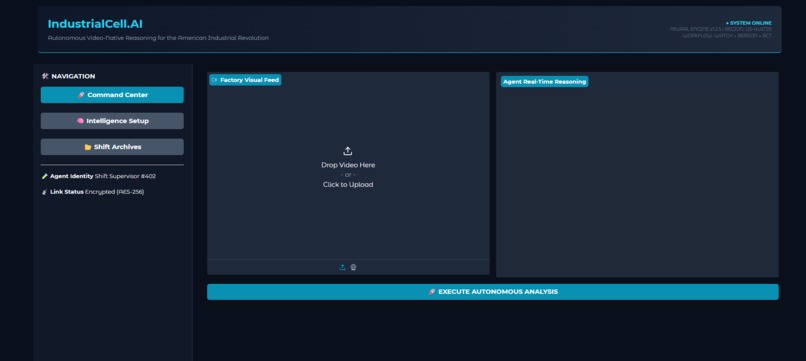This screenshot has height=361, width=806.
Task: Click the Factory Visual Feed label
Action: [245, 80]
